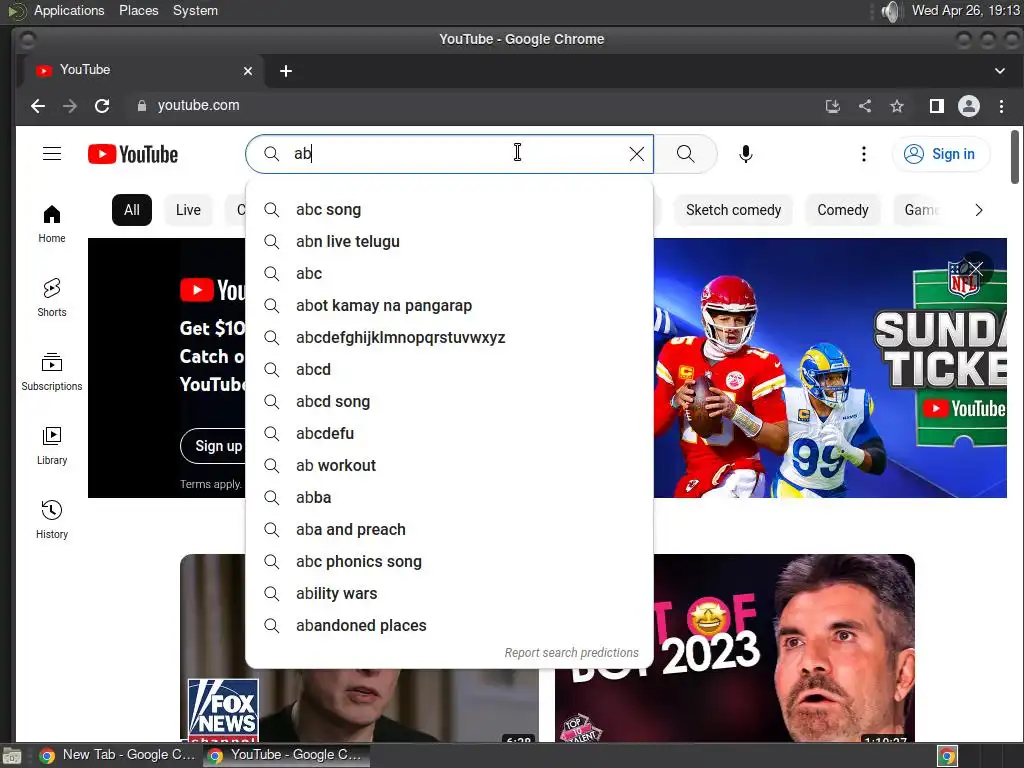
Task: Open YouTube settings three-dot menu
Action: [863, 154]
